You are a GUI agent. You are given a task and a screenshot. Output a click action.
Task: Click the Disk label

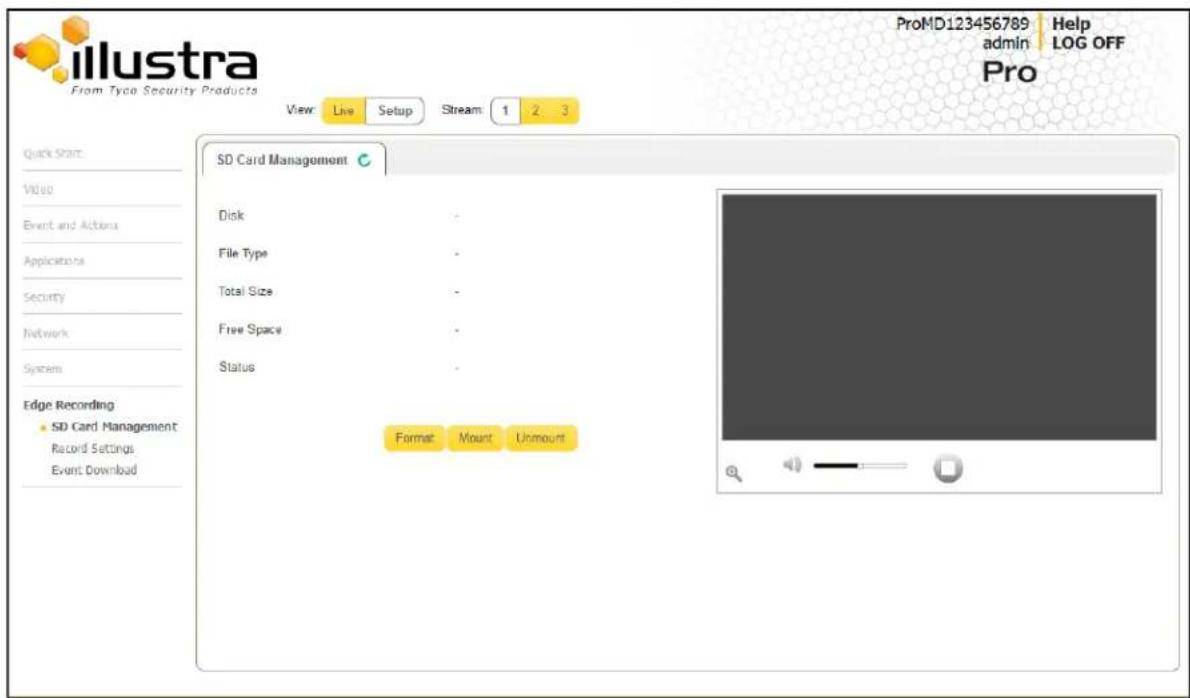point(231,215)
